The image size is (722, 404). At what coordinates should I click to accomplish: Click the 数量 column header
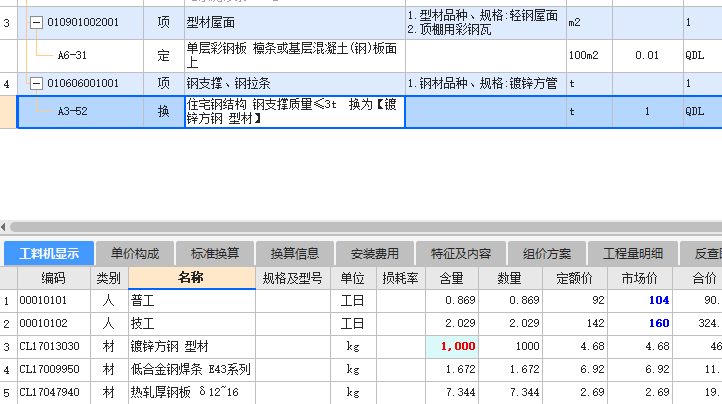510,278
